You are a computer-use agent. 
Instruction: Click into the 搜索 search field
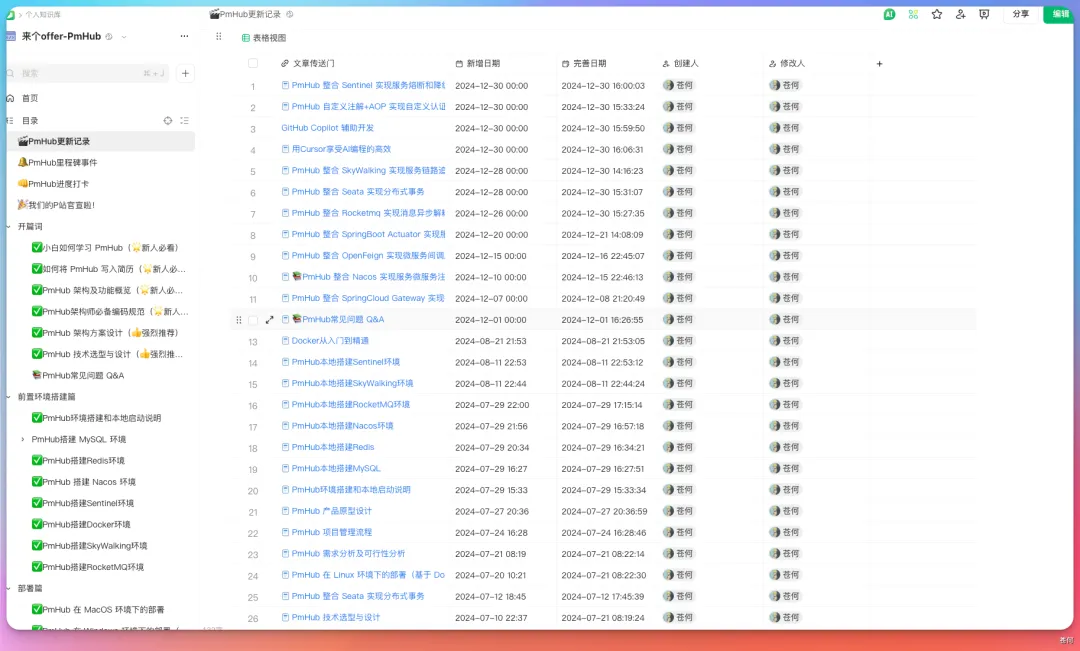point(80,73)
